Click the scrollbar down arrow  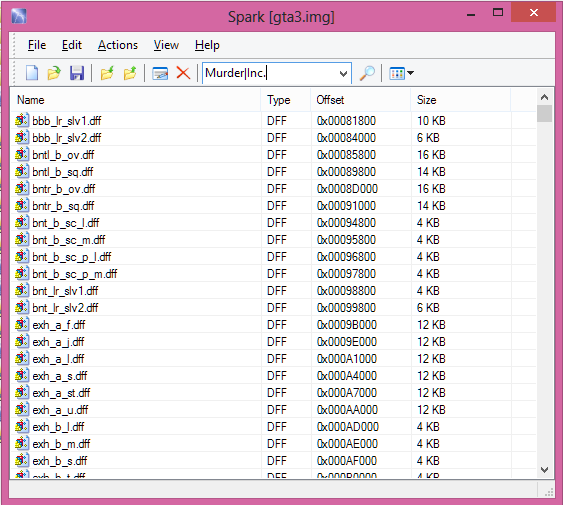pyautogui.click(x=544, y=470)
